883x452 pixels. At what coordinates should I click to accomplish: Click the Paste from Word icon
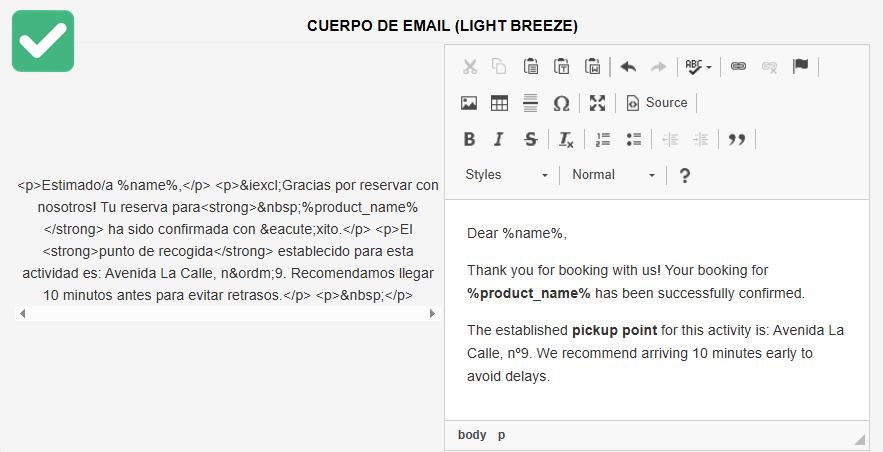pyautogui.click(x=592, y=66)
